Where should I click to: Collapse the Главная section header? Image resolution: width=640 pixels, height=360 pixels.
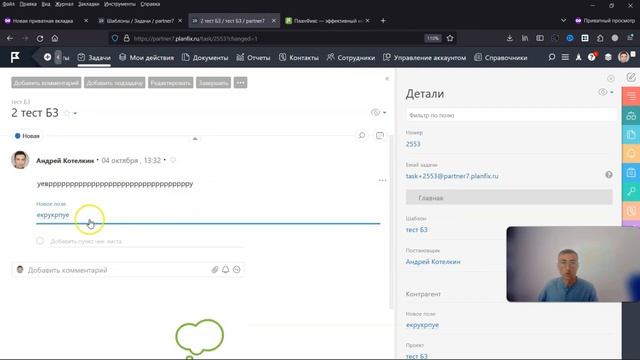(x=509, y=198)
